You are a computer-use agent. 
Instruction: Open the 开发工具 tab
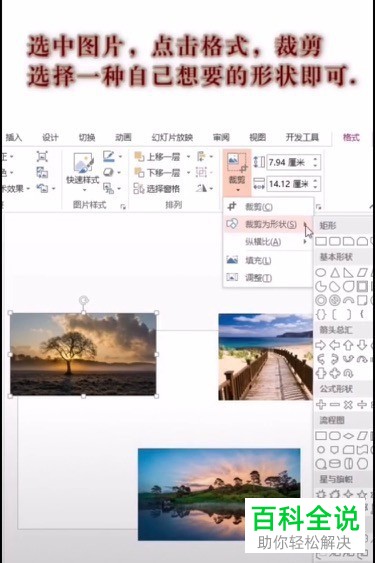coord(302,138)
